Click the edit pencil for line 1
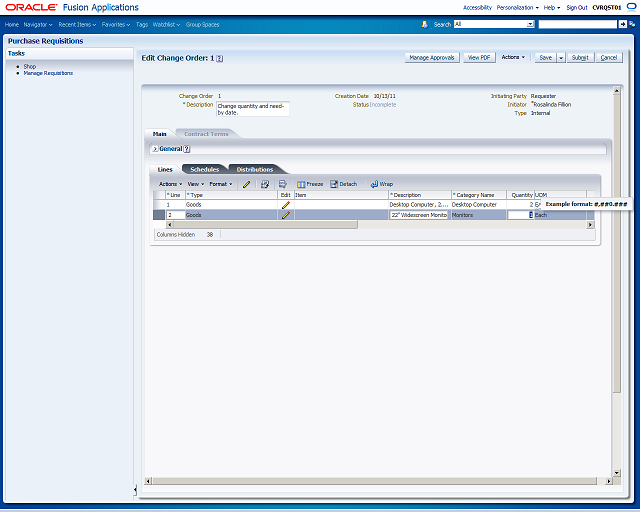 coord(286,205)
